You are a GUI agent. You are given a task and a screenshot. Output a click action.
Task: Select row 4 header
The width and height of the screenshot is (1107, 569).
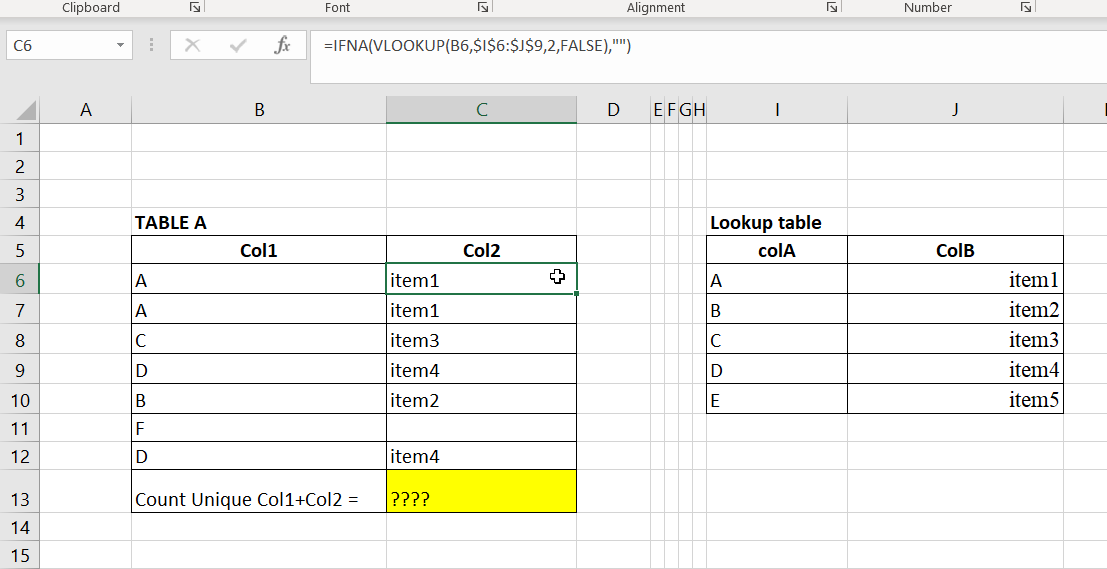click(20, 222)
